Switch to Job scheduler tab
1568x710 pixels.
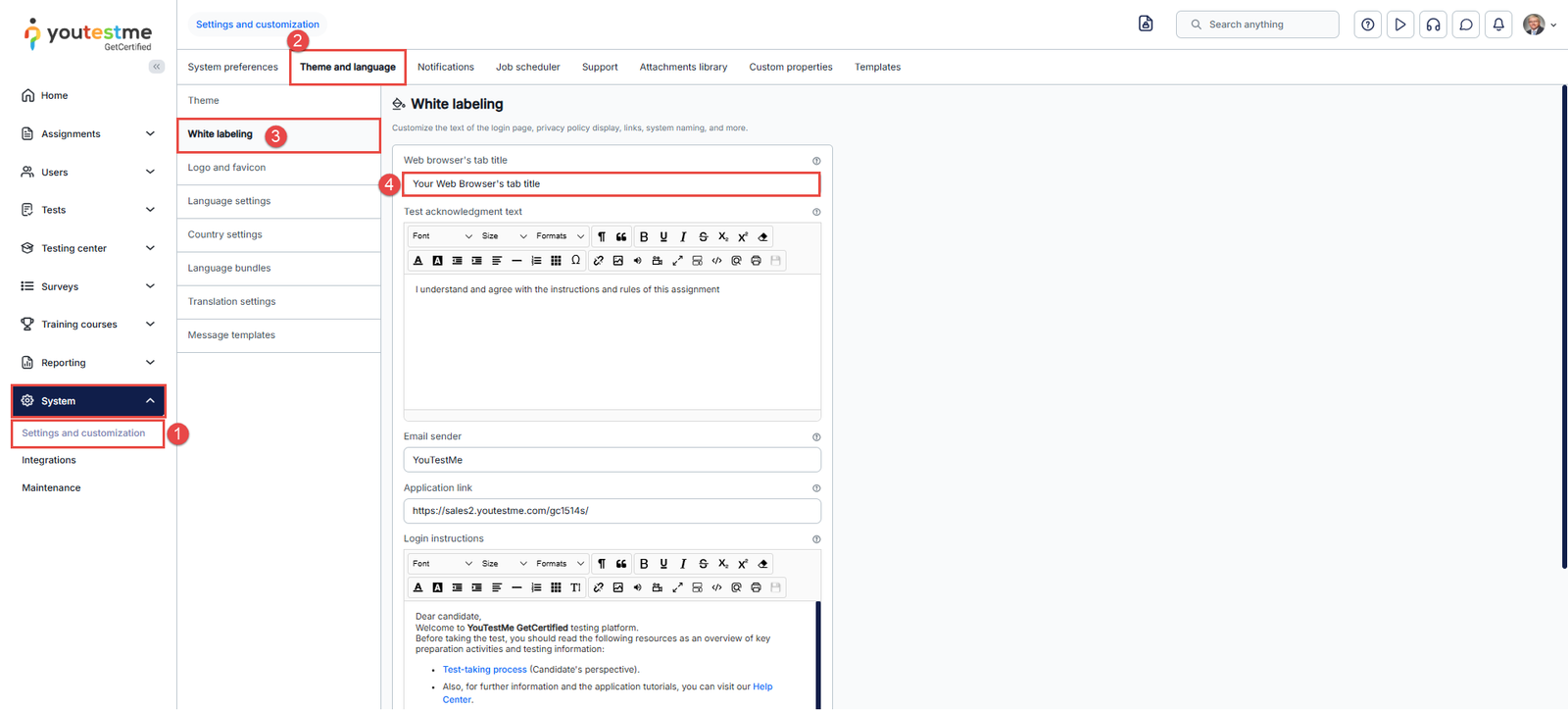point(528,67)
